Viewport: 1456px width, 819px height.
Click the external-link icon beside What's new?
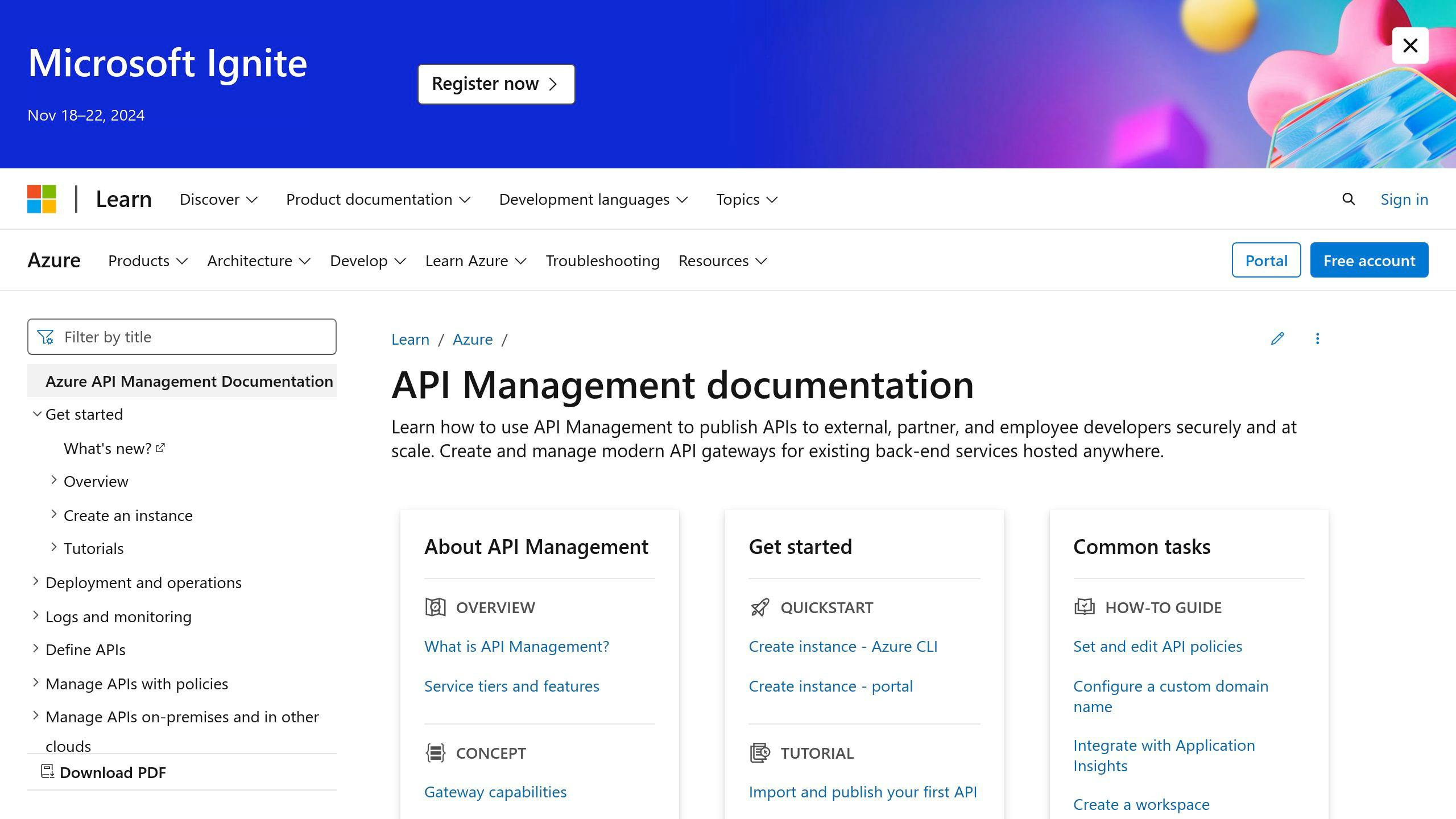[x=160, y=448]
